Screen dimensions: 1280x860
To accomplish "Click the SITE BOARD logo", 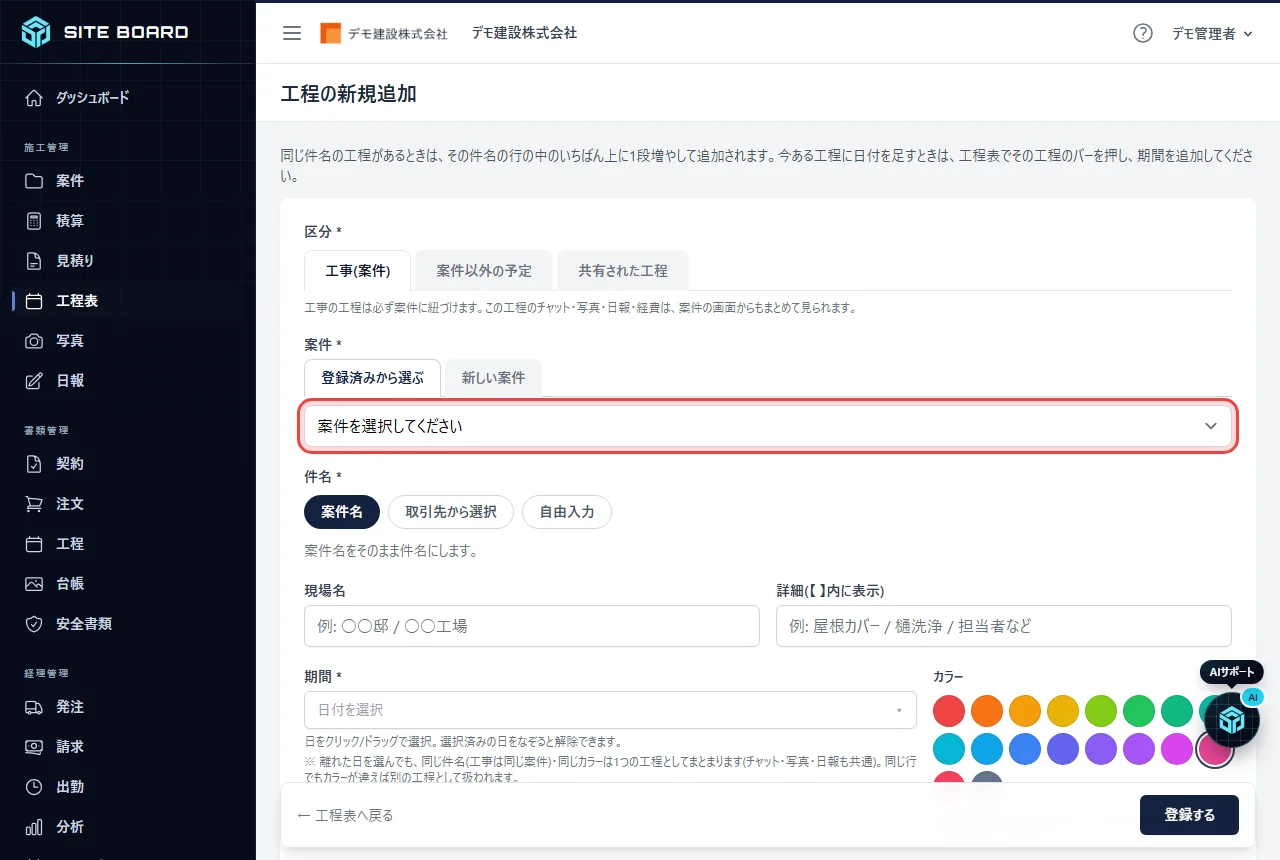I will pyautogui.click(x=105, y=32).
